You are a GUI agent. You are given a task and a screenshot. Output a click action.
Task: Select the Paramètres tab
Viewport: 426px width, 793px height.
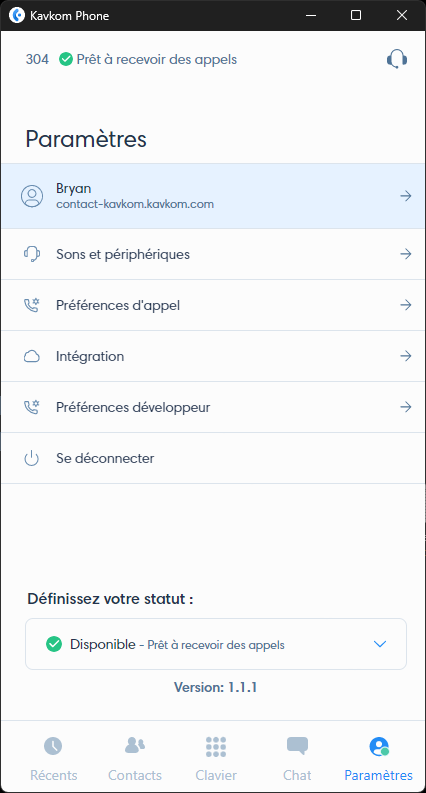point(378,758)
